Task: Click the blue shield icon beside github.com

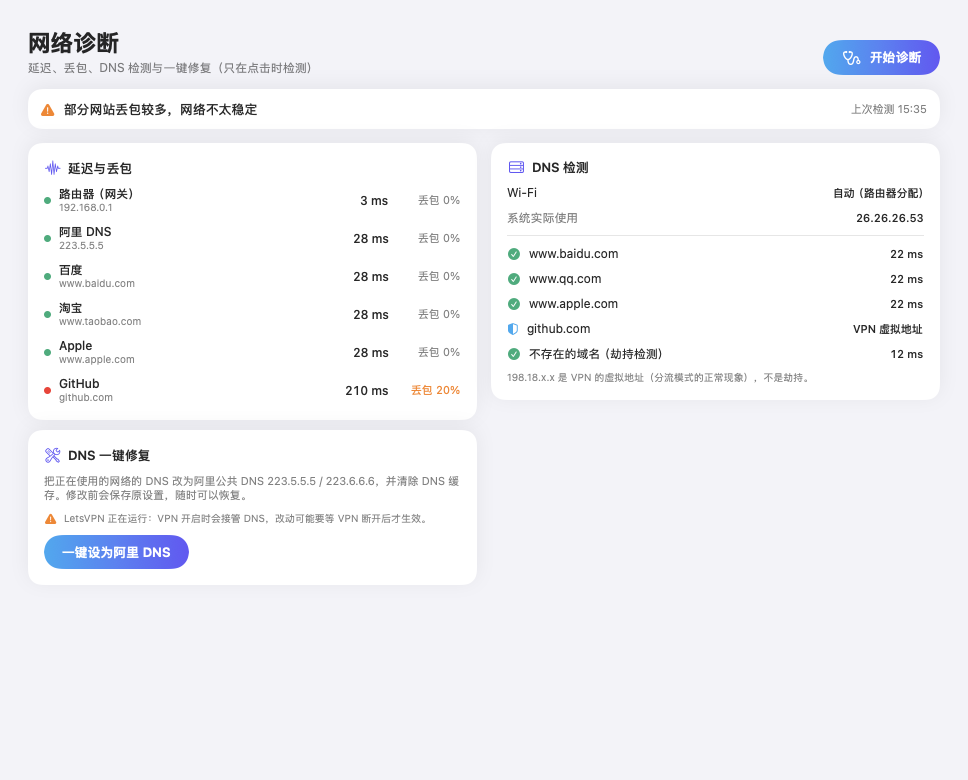Action: [x=513, y=329]
